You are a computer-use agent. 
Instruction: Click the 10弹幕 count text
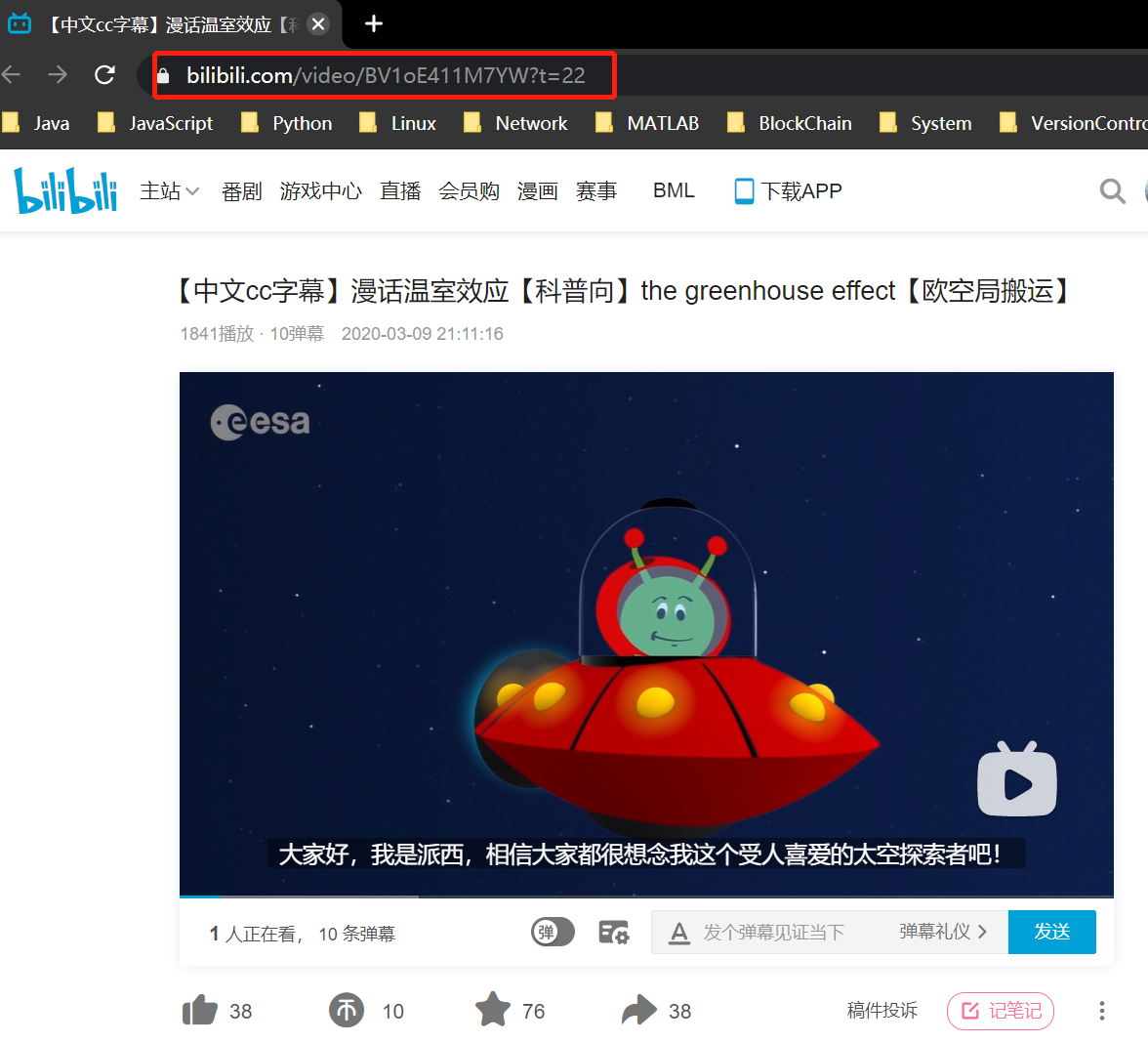pos(297,334)
